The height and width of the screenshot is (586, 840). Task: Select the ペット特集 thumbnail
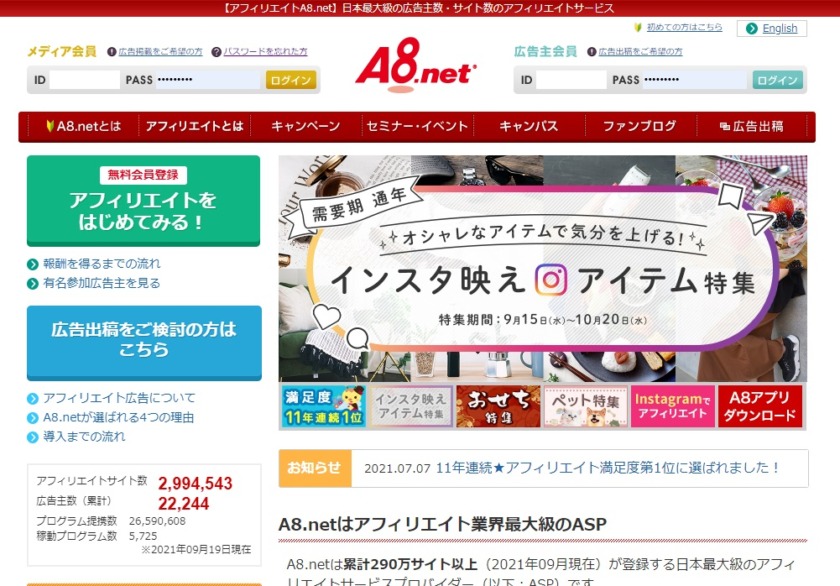[x=586, y=407]
